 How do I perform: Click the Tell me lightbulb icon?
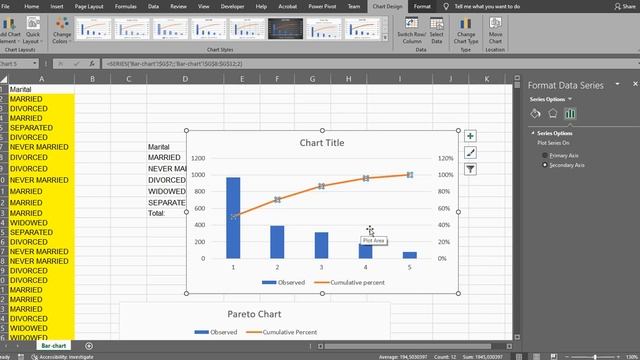[x=446, y=6]
